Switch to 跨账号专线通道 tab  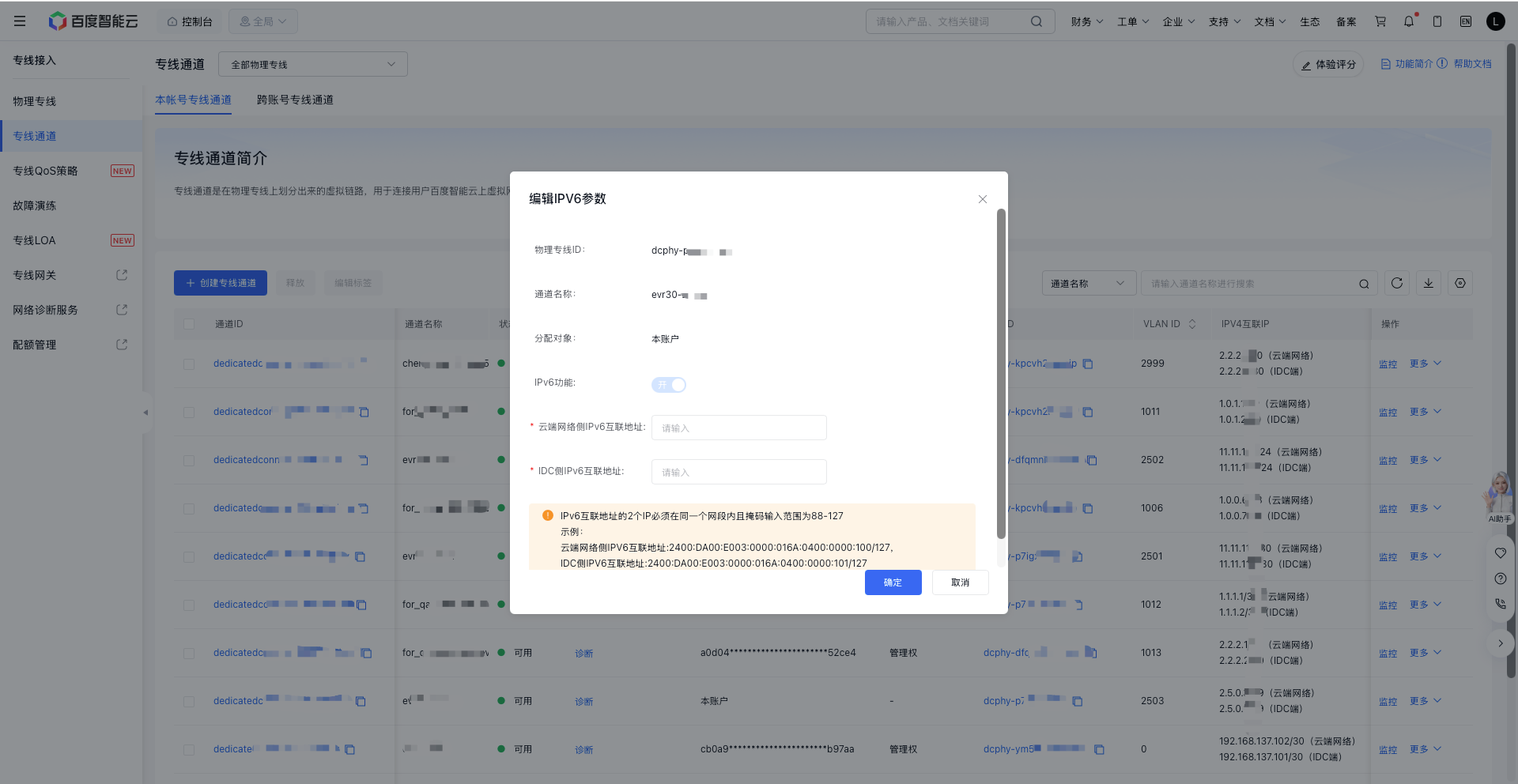point(295,100)
